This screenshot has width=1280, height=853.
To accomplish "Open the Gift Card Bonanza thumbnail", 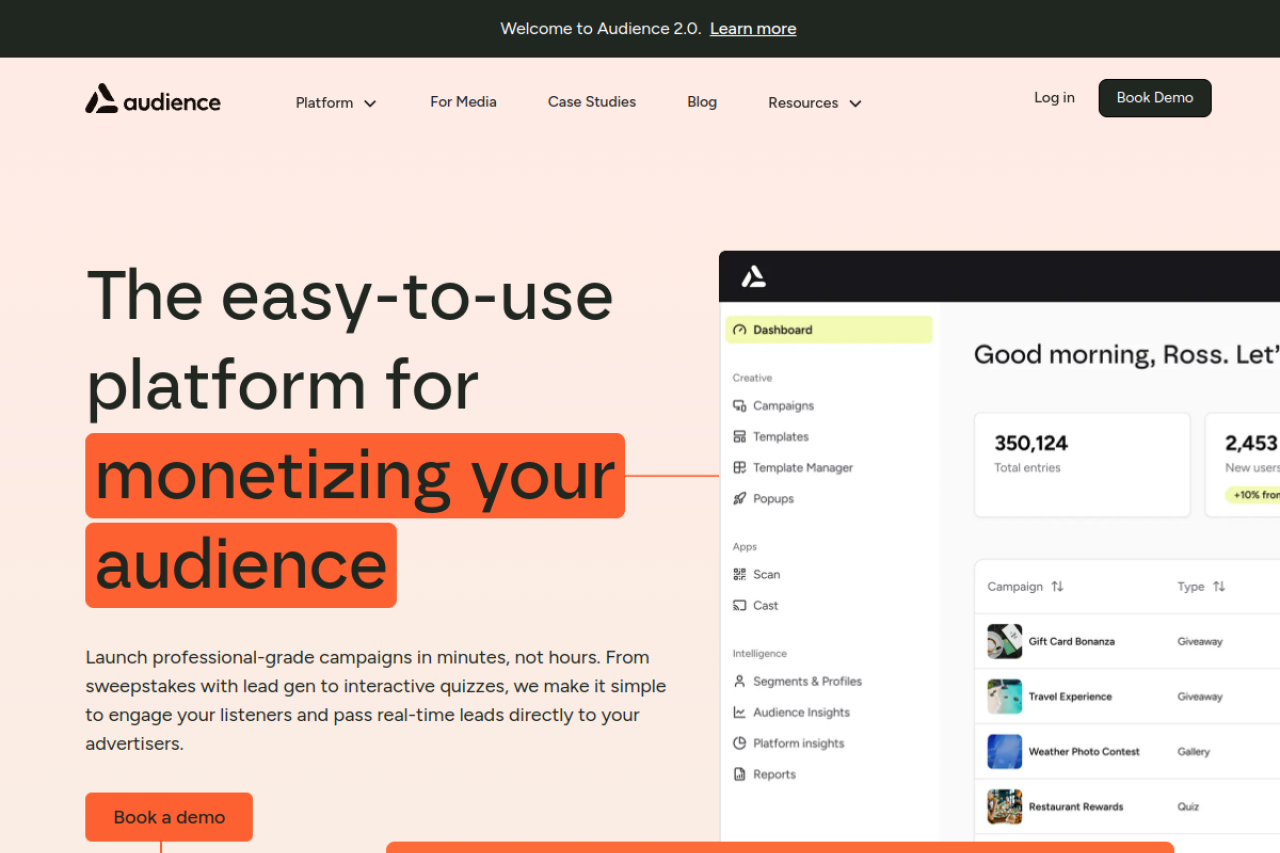I will click(x=1004, y=642).
